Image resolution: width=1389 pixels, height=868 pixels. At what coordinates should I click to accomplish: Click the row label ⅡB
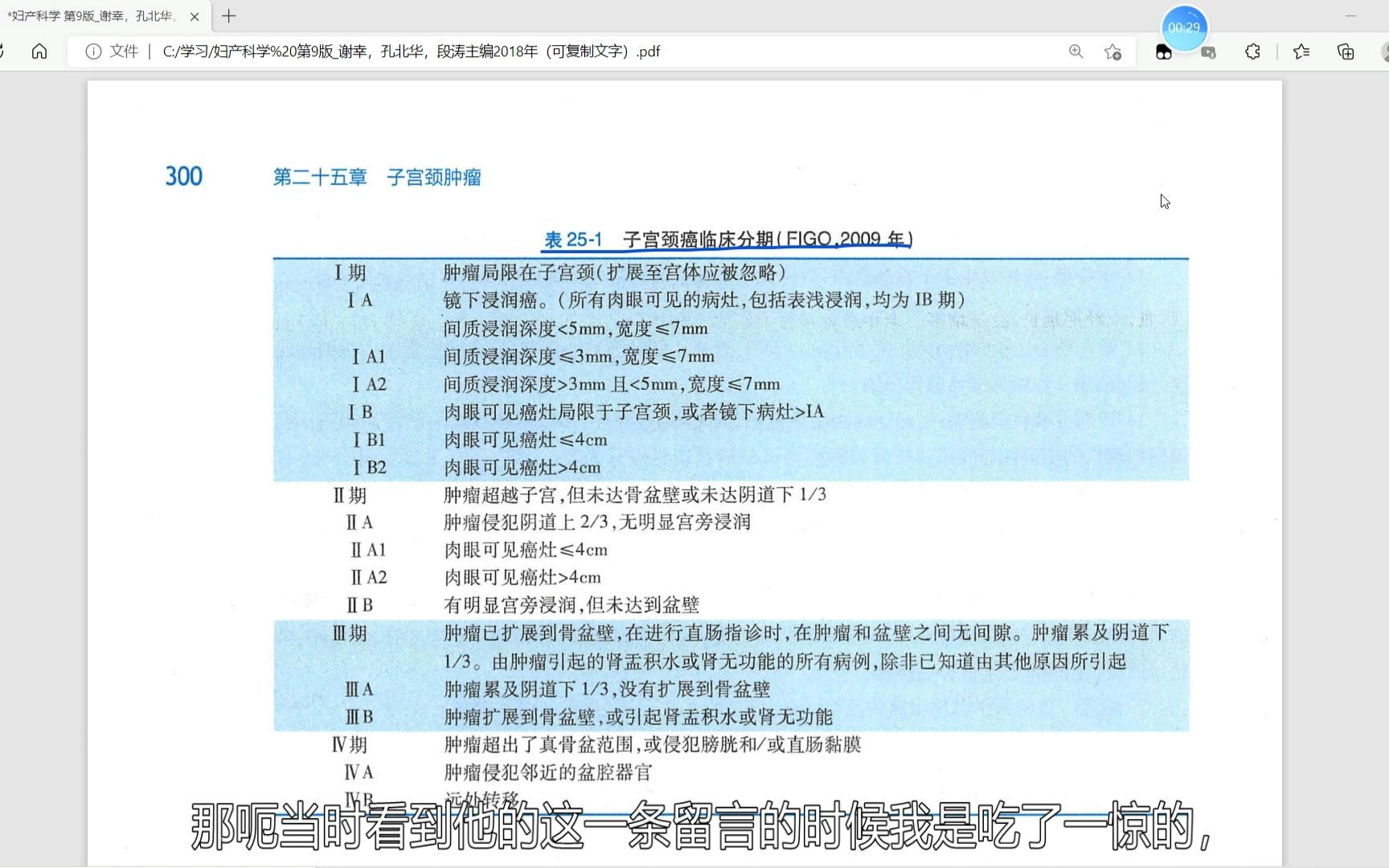(359, 605)
